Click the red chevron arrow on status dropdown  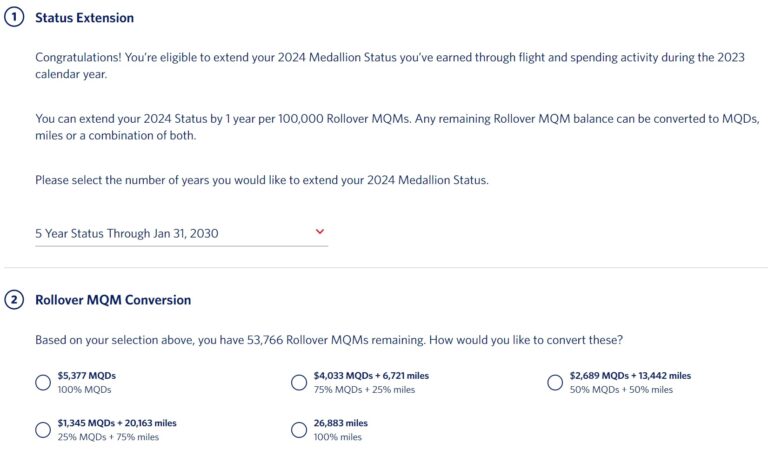pos(320,232)
